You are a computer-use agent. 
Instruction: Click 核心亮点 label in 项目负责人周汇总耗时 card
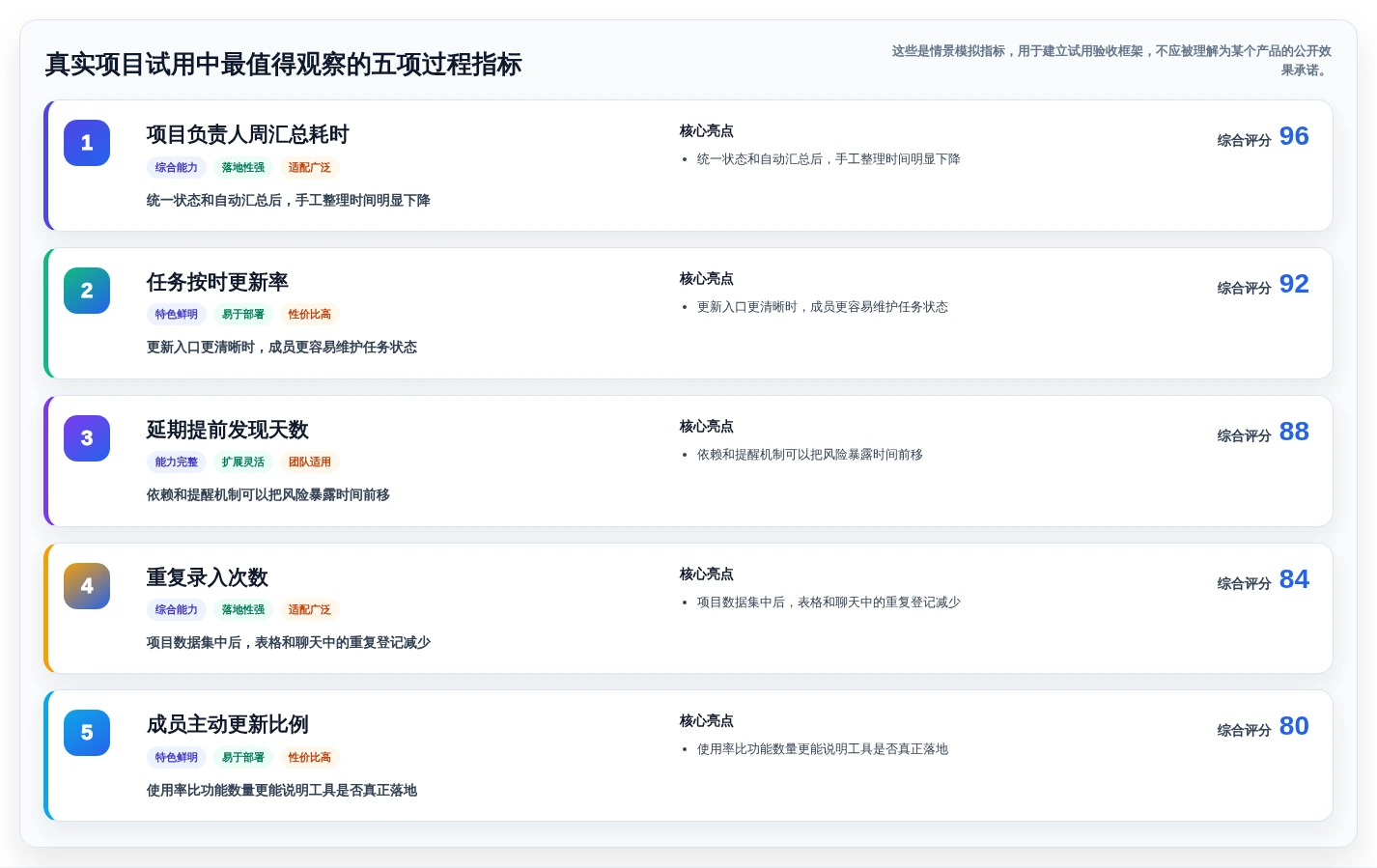[707, 131]
